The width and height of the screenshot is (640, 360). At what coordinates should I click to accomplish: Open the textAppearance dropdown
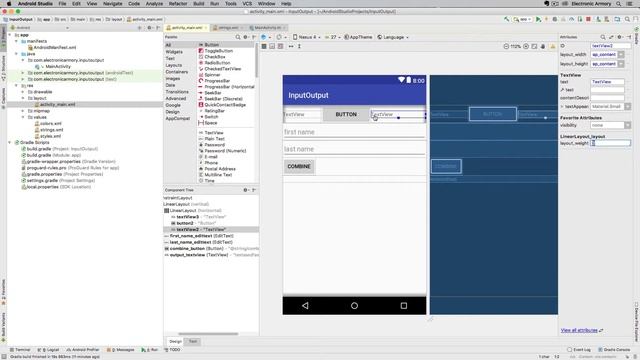coord(627,107)
